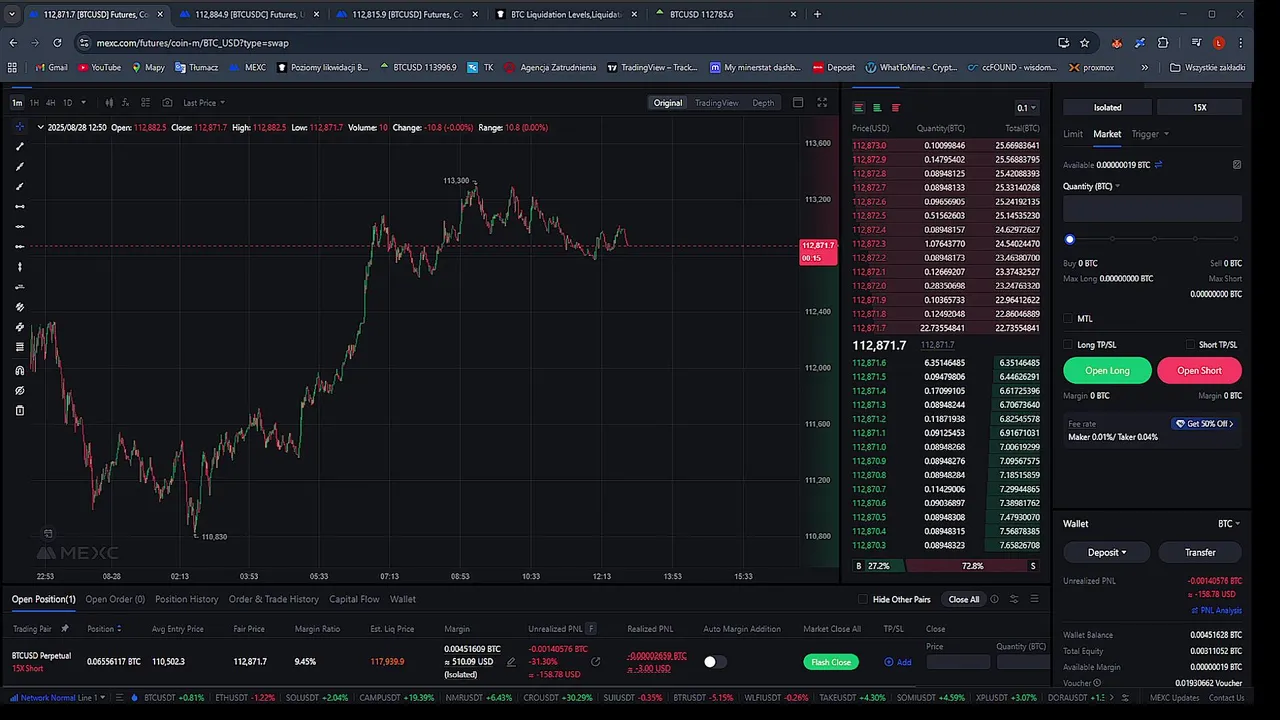Share position PNL icon

click(x=596, y=662)
